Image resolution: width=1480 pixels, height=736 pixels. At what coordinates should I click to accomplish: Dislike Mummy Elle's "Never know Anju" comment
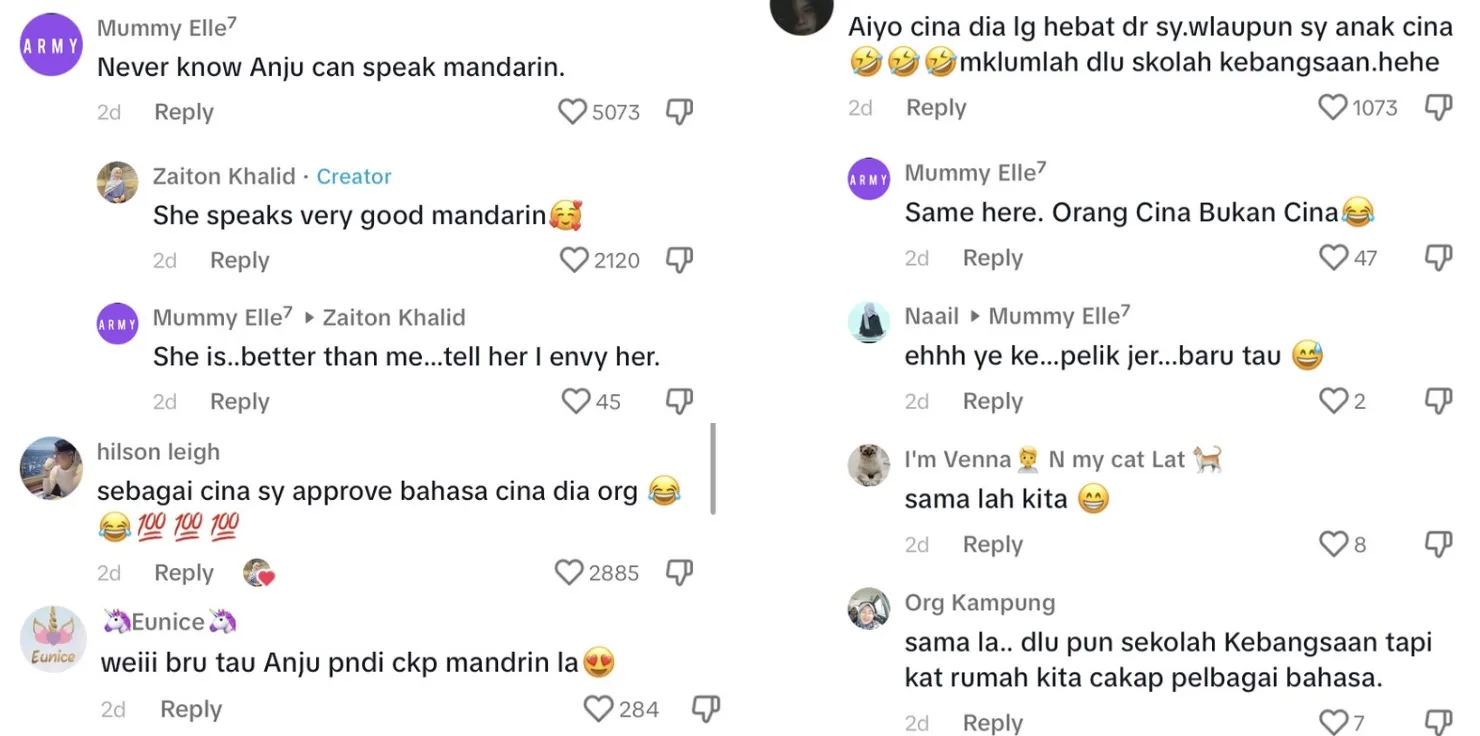(x=680, y=111)
